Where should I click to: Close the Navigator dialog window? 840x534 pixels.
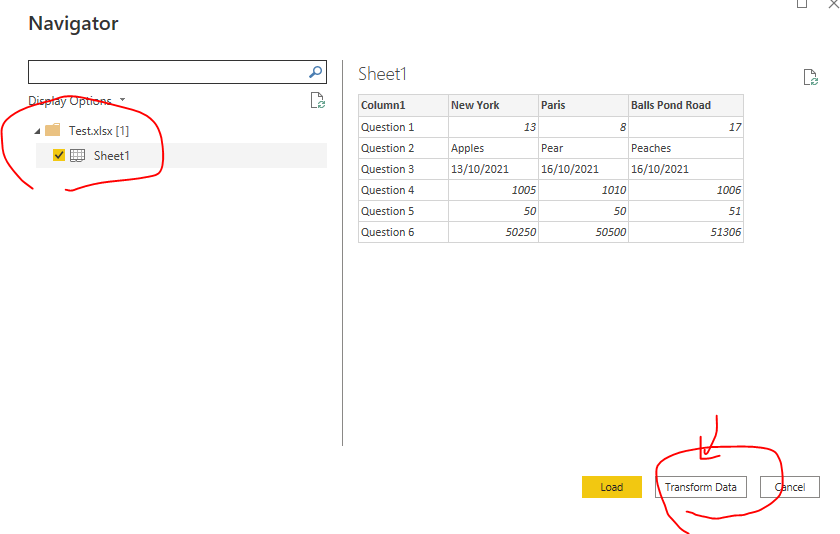tap(834, 4)
